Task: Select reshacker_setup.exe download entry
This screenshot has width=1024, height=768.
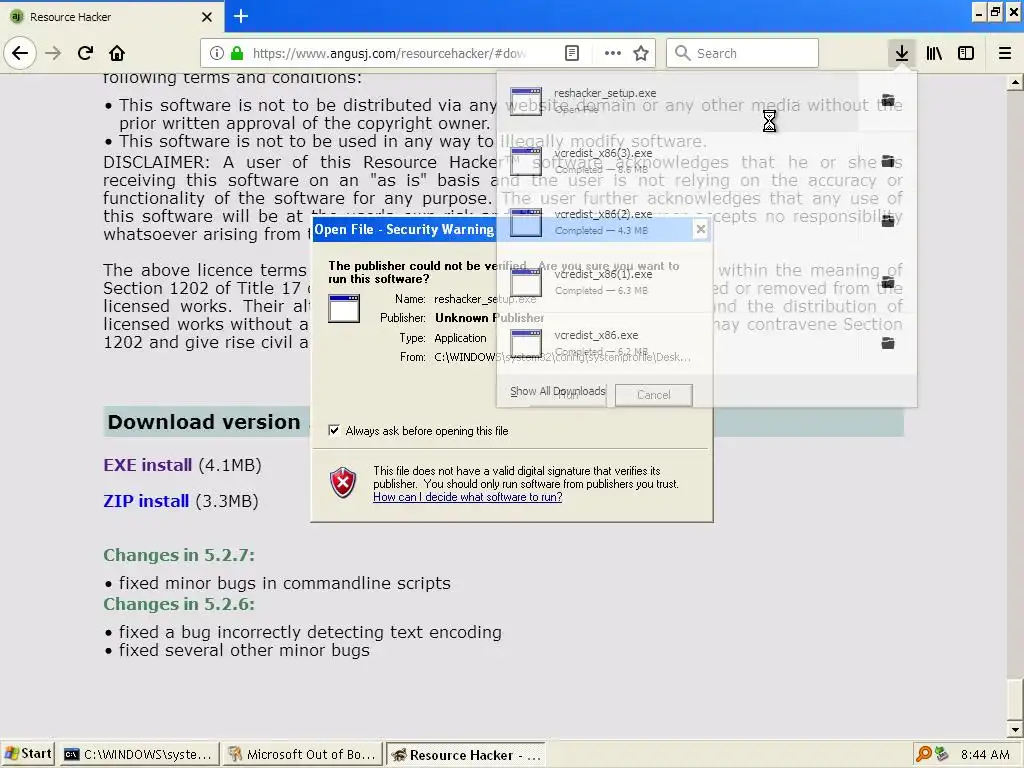Action: [677, 101]
